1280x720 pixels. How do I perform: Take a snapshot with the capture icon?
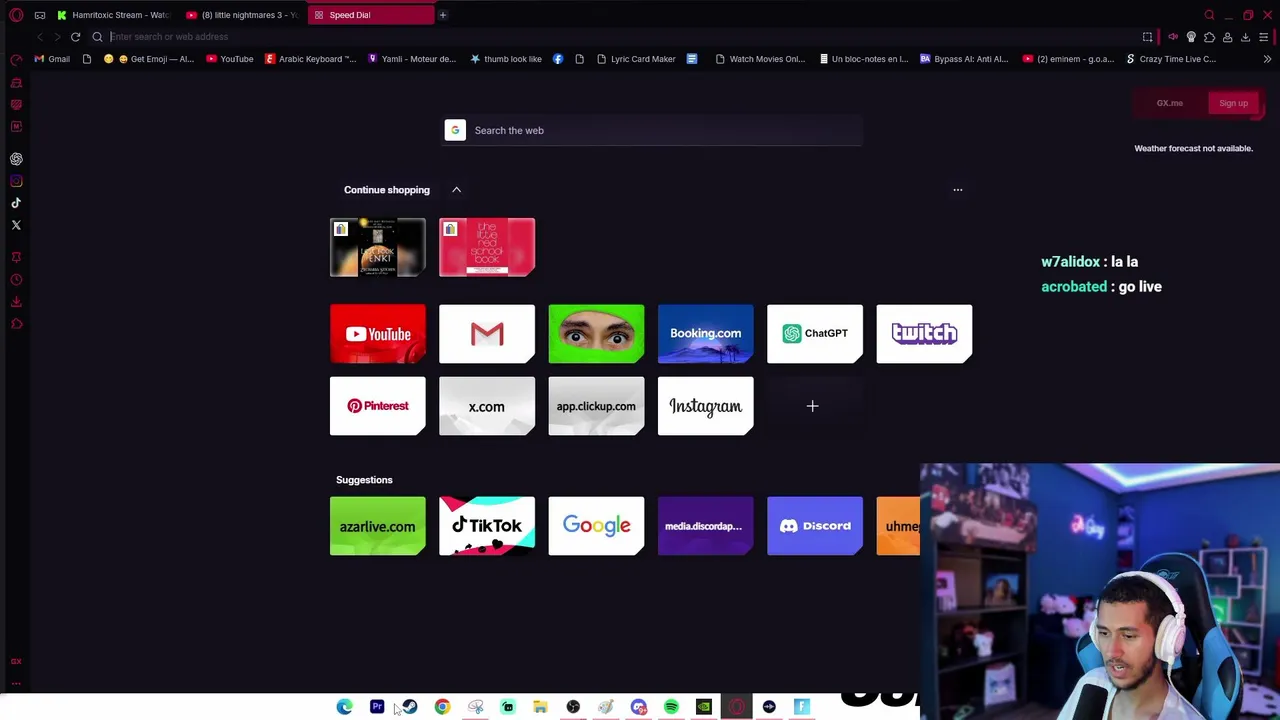coord(1148,37)
